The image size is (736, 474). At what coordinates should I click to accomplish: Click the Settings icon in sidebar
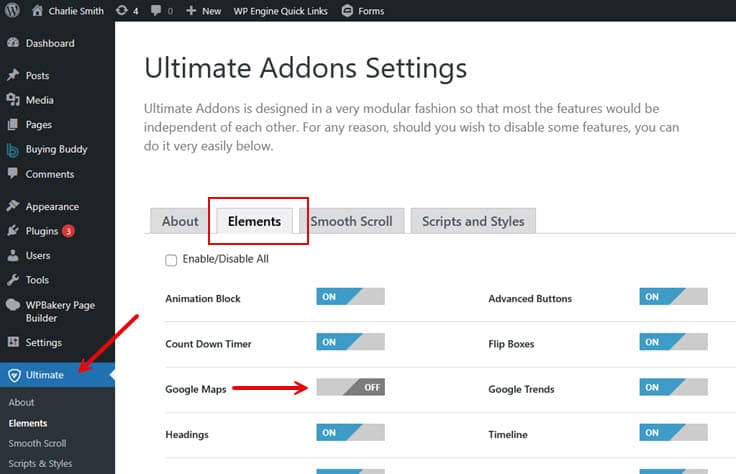click(x=13, y=342)
